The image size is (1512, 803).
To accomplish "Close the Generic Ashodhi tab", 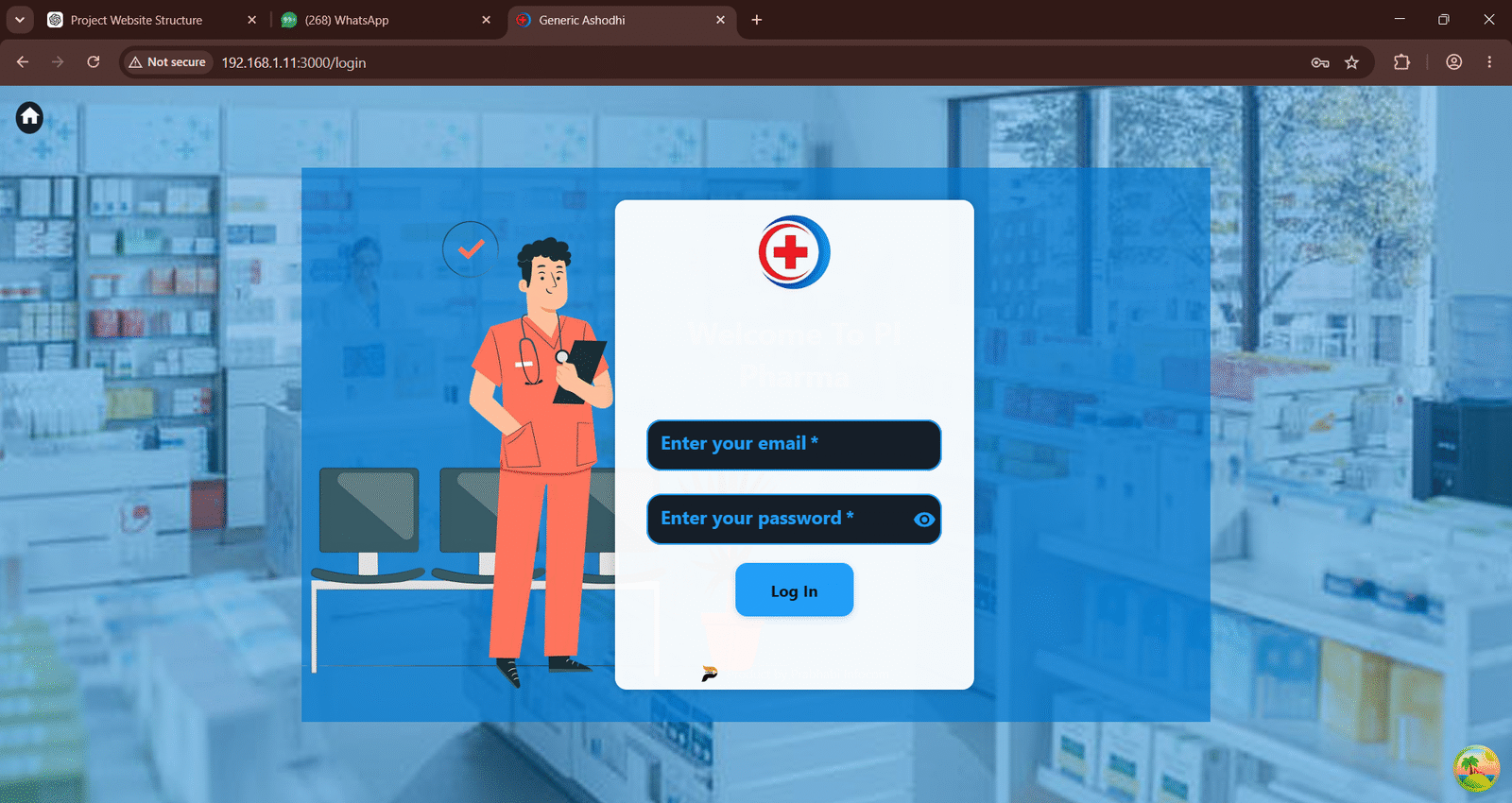I will click(x=720, y=20).
